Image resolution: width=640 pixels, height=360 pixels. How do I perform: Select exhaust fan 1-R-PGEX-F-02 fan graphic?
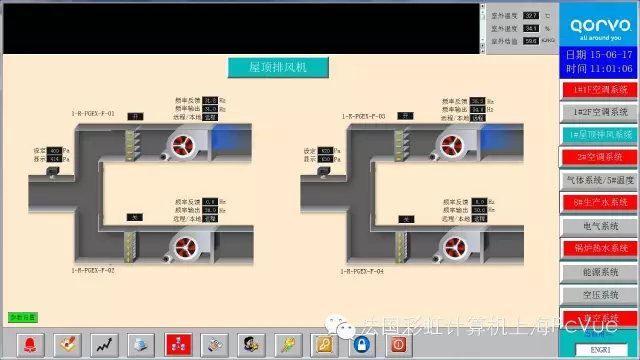[x=185, y=247]
